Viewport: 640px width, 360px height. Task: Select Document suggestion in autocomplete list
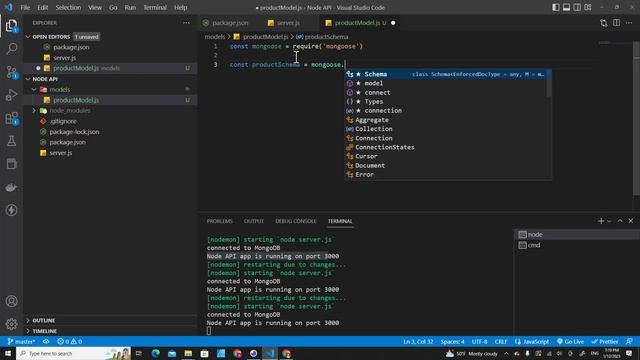pos(446,165)
